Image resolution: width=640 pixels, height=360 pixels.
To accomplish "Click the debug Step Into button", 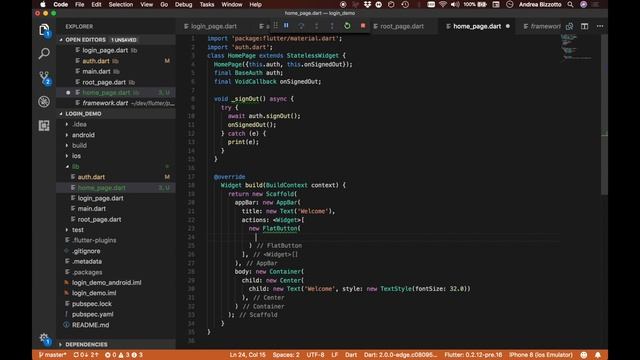I will pos(316,26).
